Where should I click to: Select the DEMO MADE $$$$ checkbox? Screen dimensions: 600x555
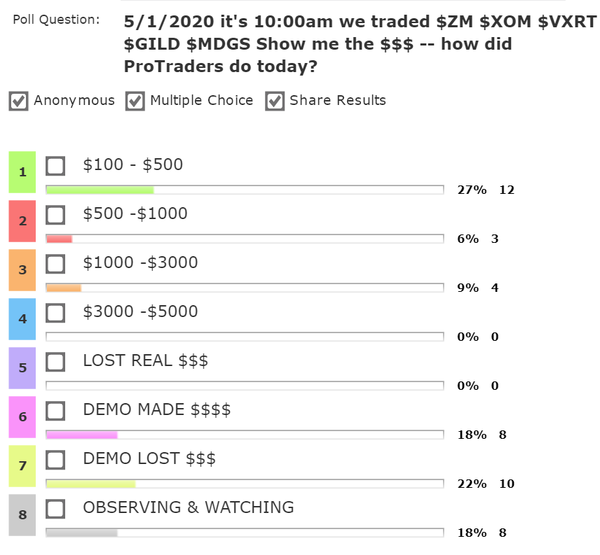point(56,411)
